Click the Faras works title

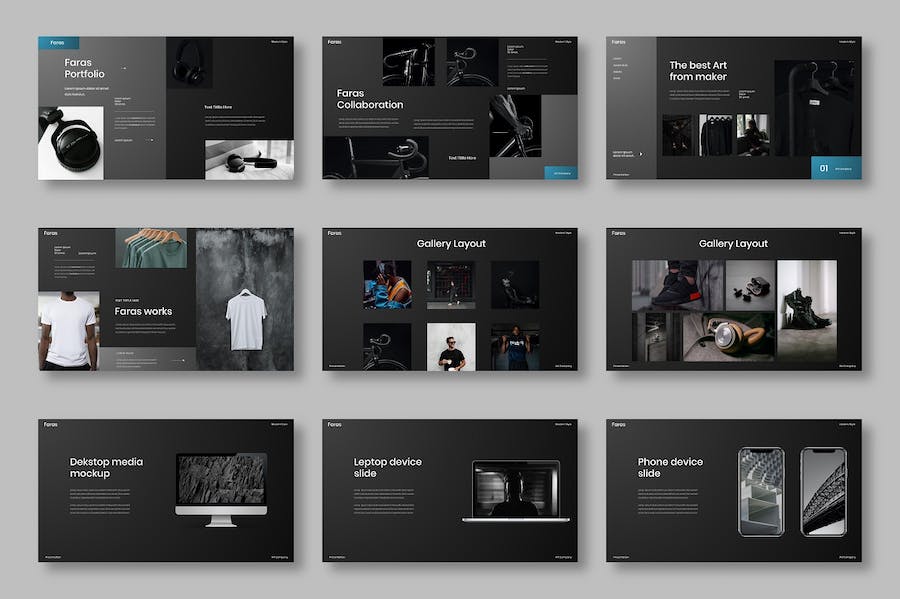[143, 311]
